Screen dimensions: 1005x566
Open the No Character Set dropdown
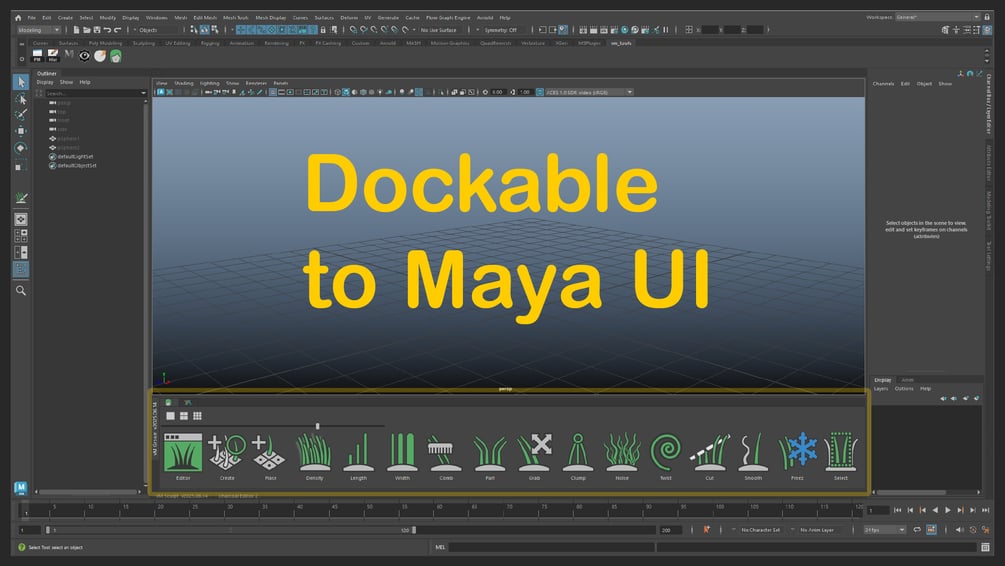[x=760, y=530]
